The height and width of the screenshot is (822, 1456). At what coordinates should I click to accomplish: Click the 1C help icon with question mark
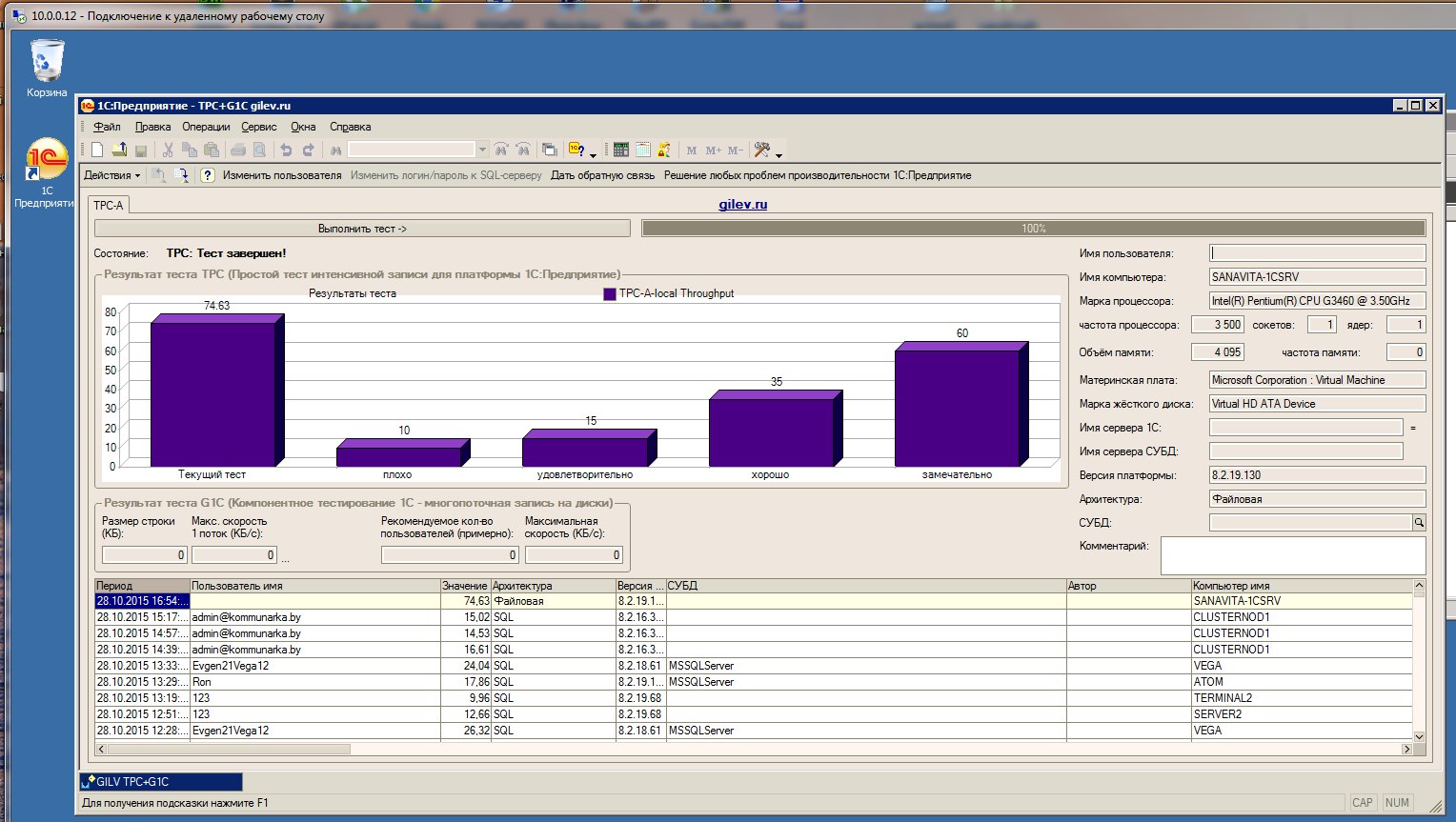(576, 150)
